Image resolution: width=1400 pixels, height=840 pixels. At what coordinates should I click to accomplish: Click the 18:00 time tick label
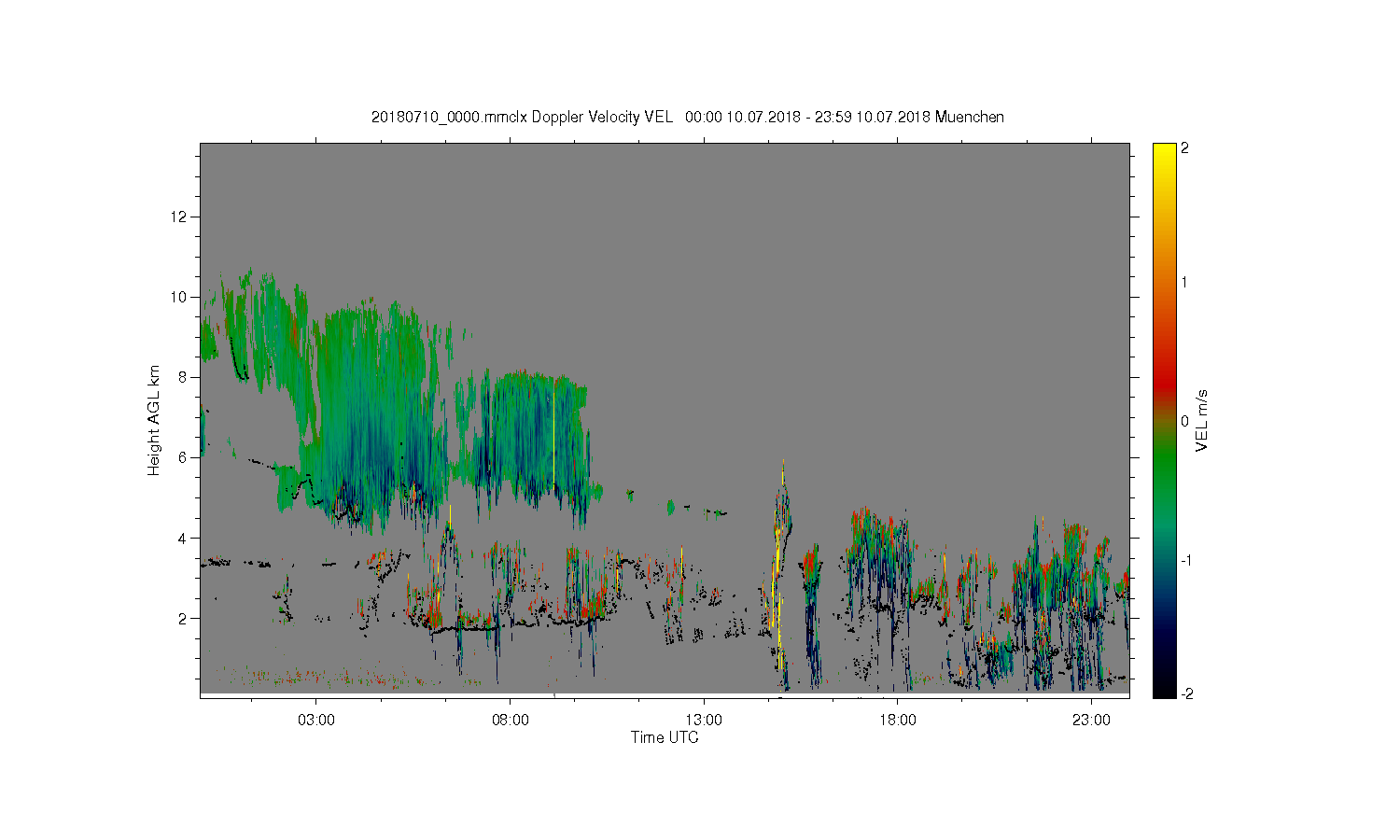[898, 721]
